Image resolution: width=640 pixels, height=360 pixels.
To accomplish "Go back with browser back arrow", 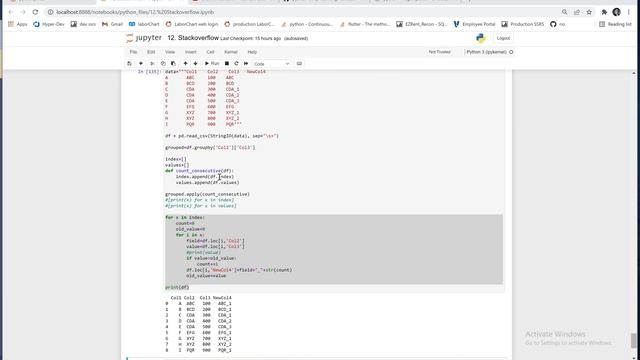I will click(x=11, y=12).
